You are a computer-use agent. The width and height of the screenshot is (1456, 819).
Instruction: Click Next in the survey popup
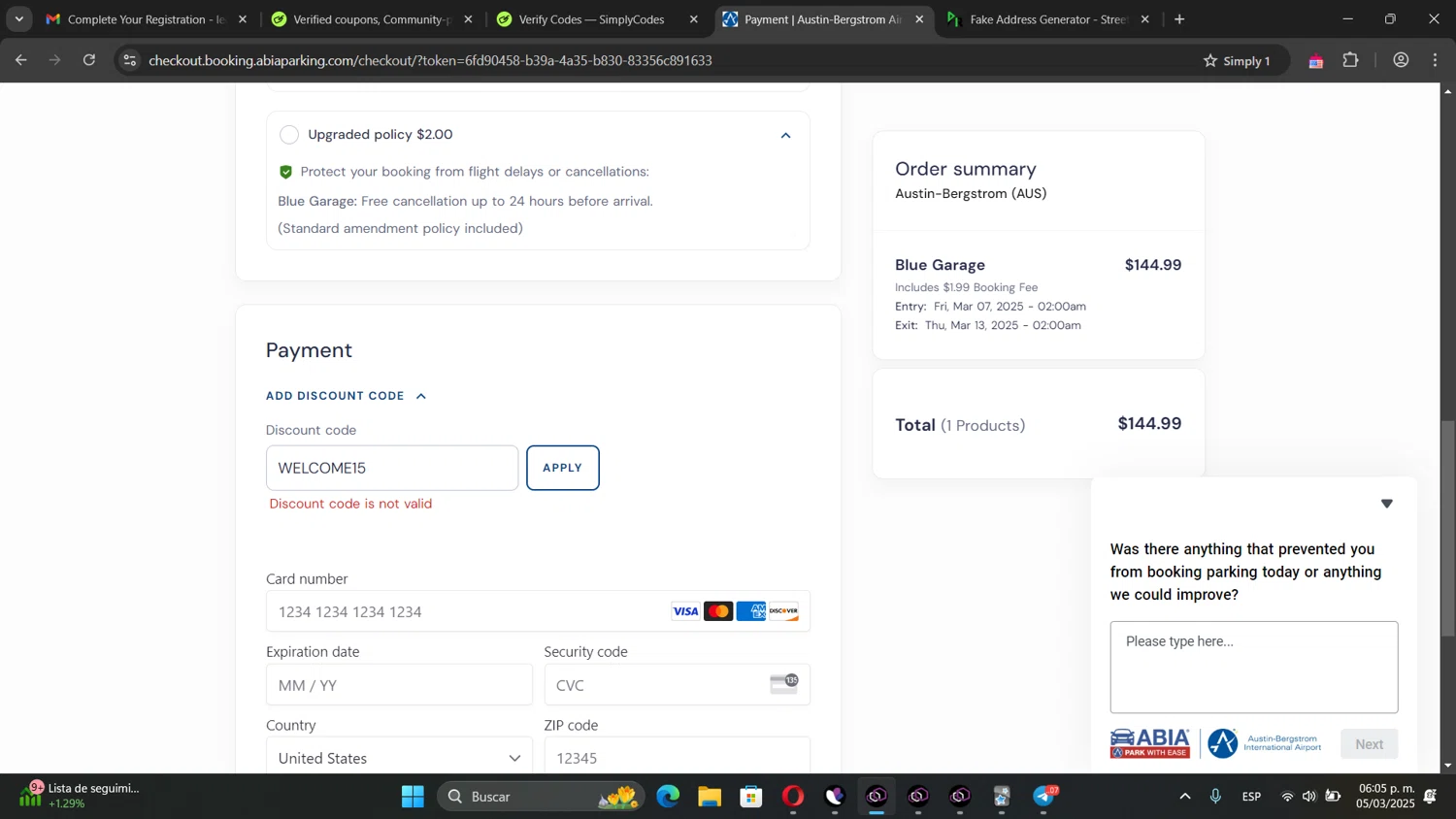coord(1370,744)
